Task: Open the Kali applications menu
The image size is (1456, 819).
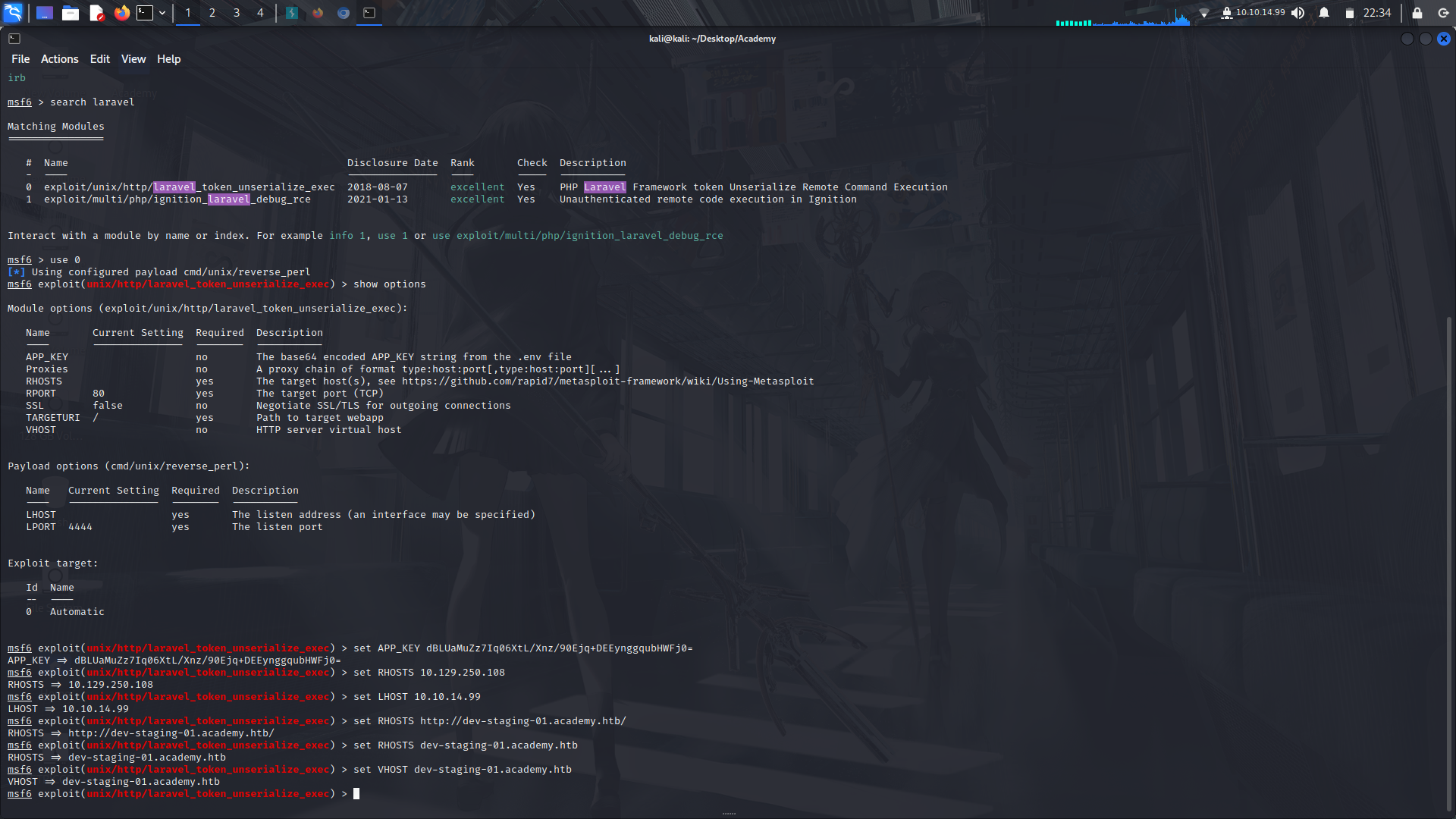Action: pyautogui.click(x=12, y=12)
